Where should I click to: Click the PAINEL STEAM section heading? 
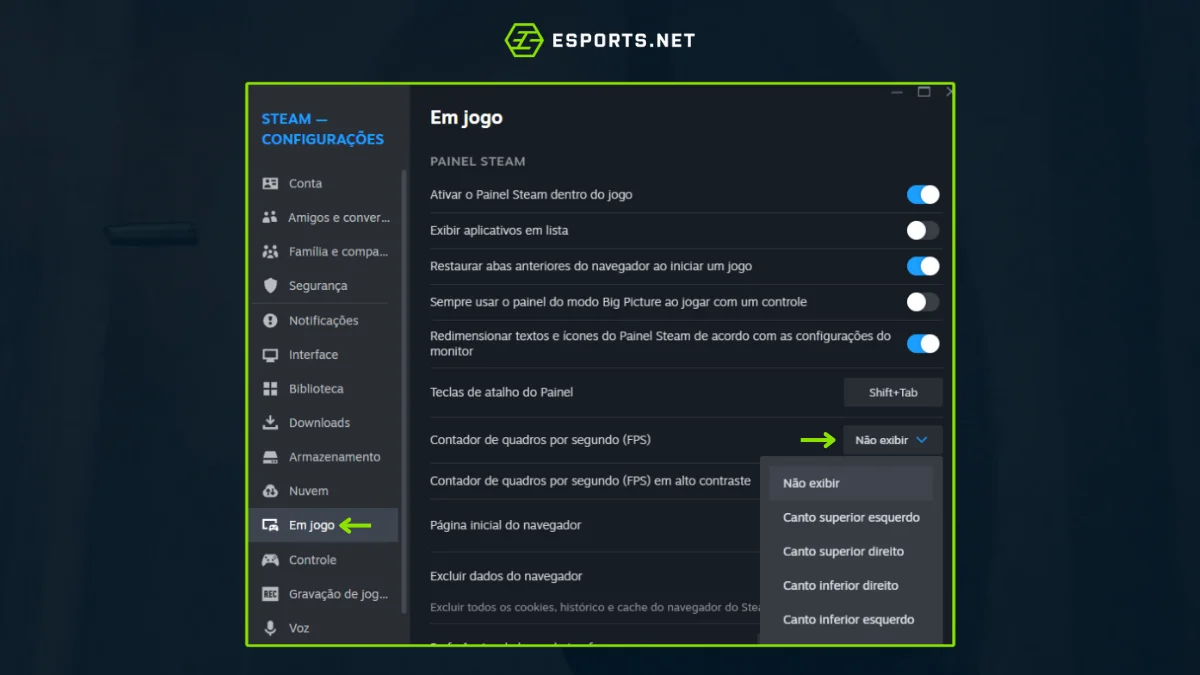pos(478,161)
